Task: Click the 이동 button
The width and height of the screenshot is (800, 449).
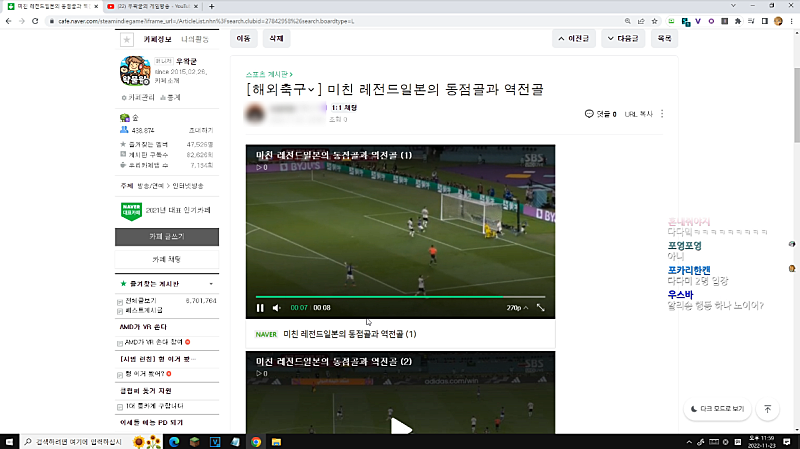Action: pos(243,38)
